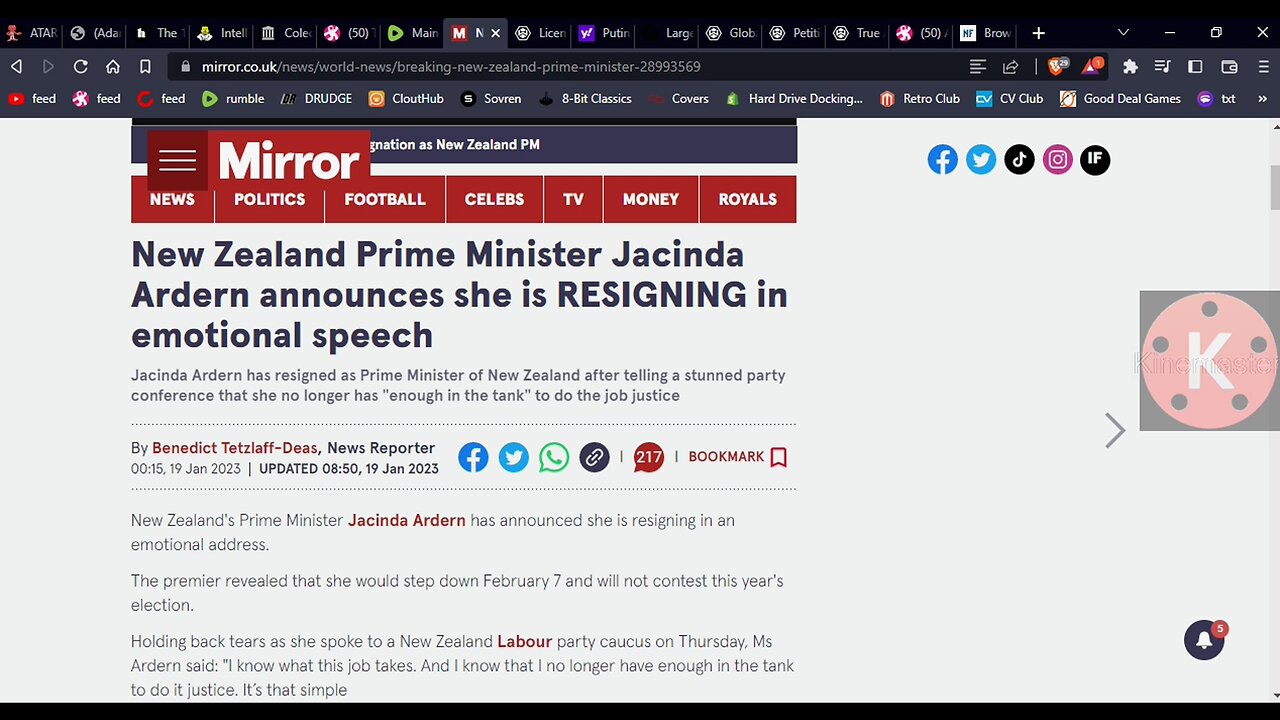Open the FOOTBALL section
Screen dimensions: 1280x720
[385, 199]
